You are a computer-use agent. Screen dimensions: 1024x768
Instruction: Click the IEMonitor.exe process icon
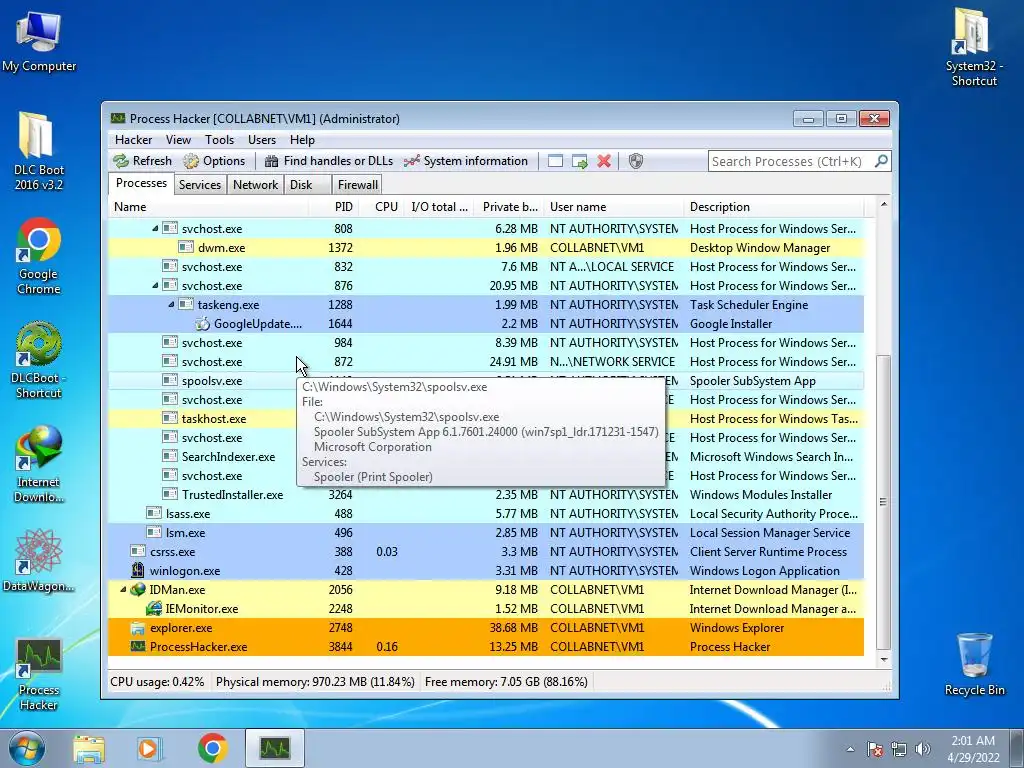click(x=153, y=608)
